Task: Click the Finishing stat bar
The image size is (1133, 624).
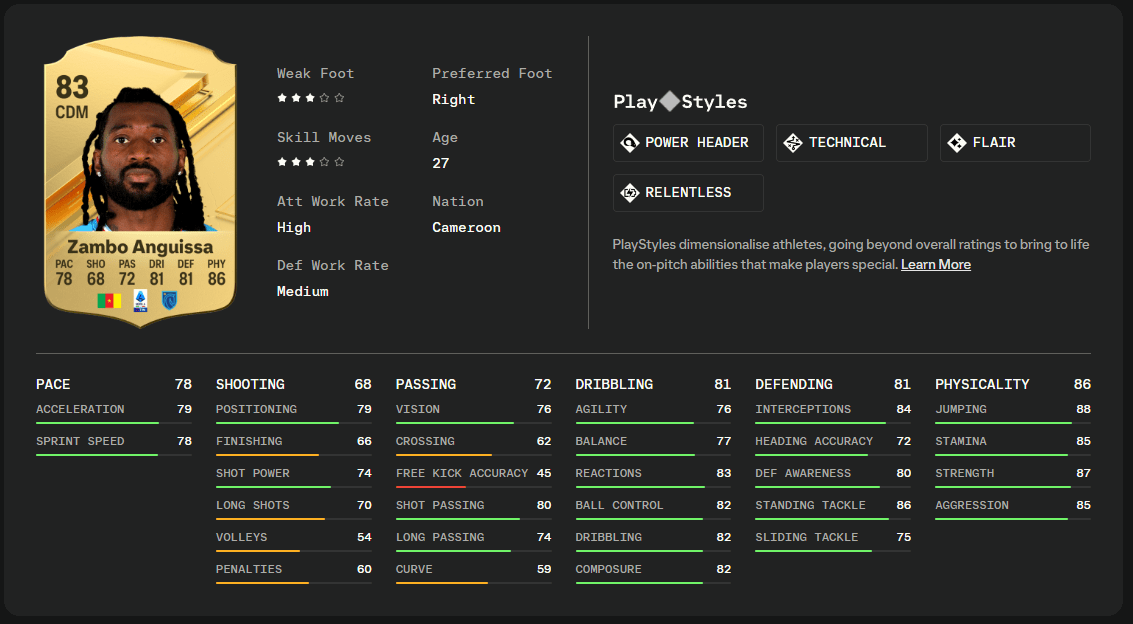Action: tap(293, 455)
